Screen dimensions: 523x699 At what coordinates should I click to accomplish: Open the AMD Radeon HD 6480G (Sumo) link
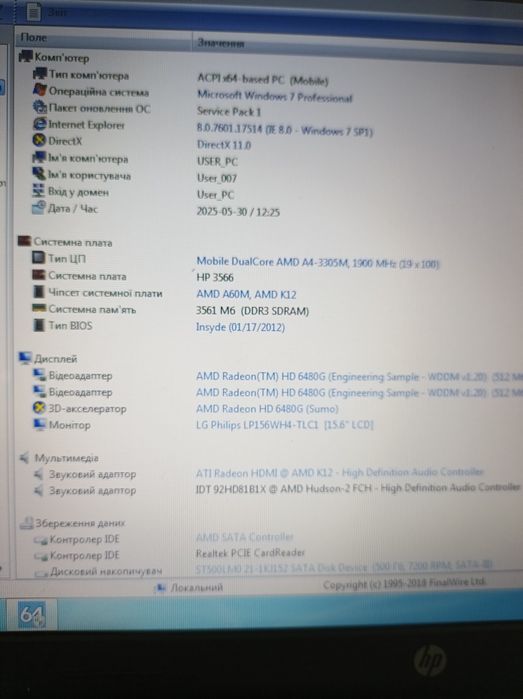[267, 408]
